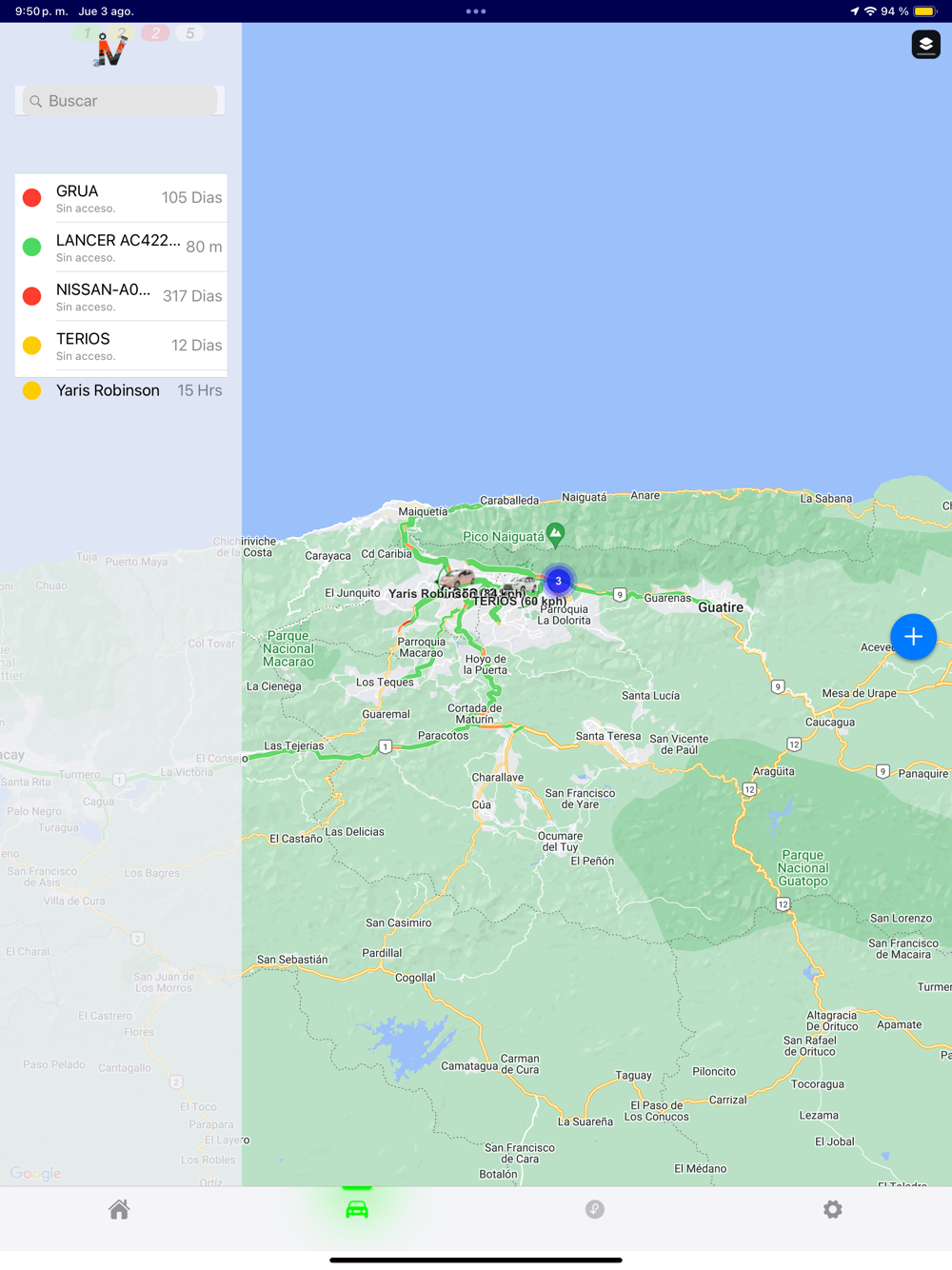Tap the Wi-Fi indicator in status bar
The height and width of the screenshot is (1270, 952).
(870, 11)
